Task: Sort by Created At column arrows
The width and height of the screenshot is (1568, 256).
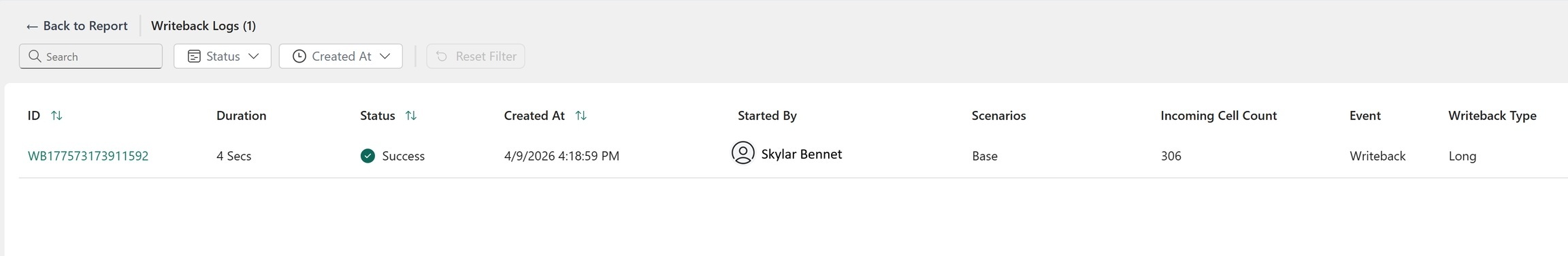Action: pos(581,116)
